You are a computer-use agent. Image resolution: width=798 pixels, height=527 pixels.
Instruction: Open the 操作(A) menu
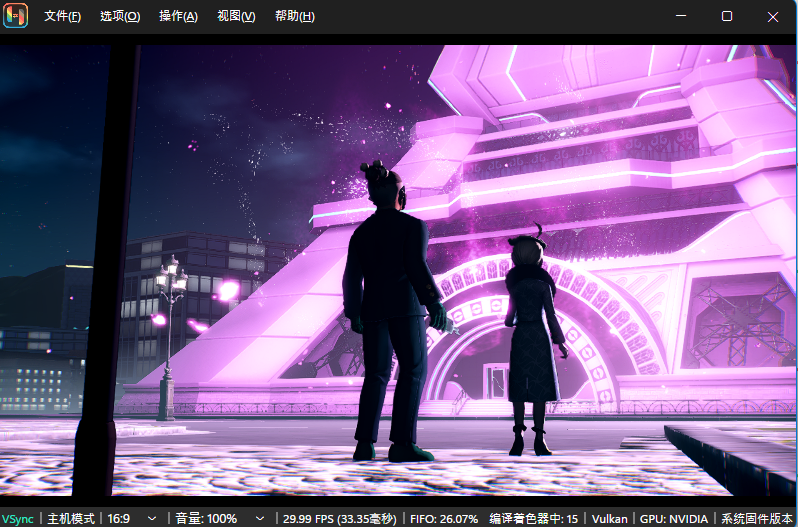point(178,17)
